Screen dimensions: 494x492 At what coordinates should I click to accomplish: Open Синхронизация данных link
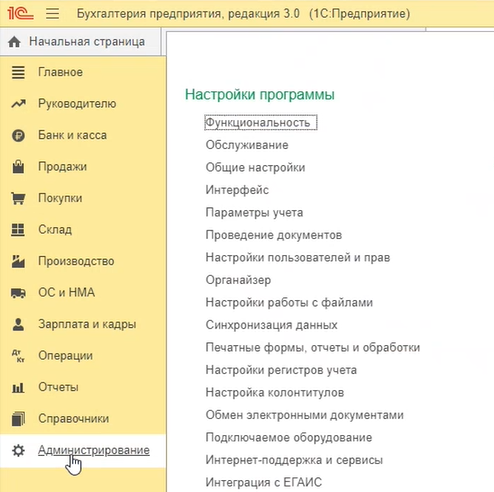(x=271, y=325)
